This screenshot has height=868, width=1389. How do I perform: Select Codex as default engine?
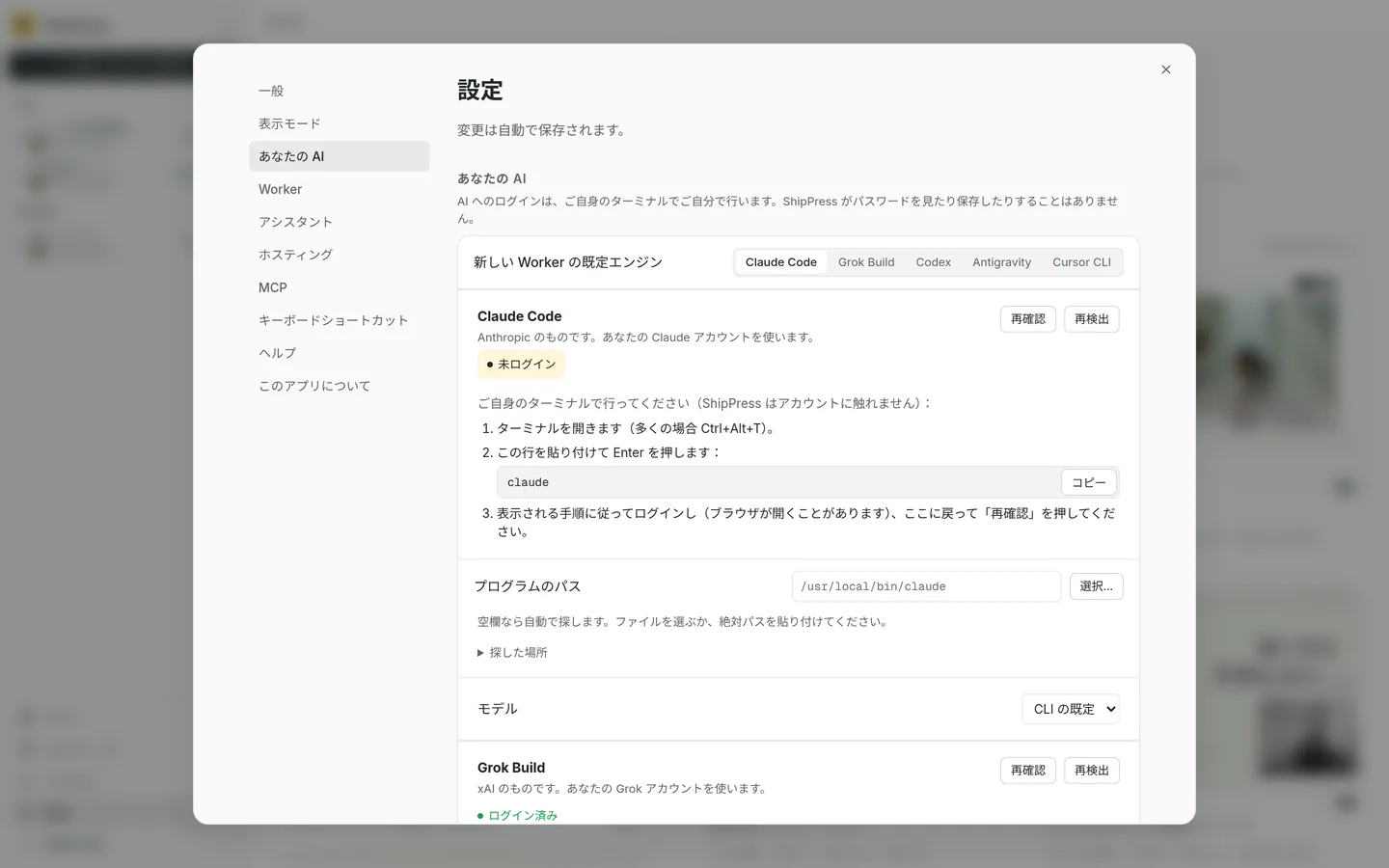tap(934, 262)
